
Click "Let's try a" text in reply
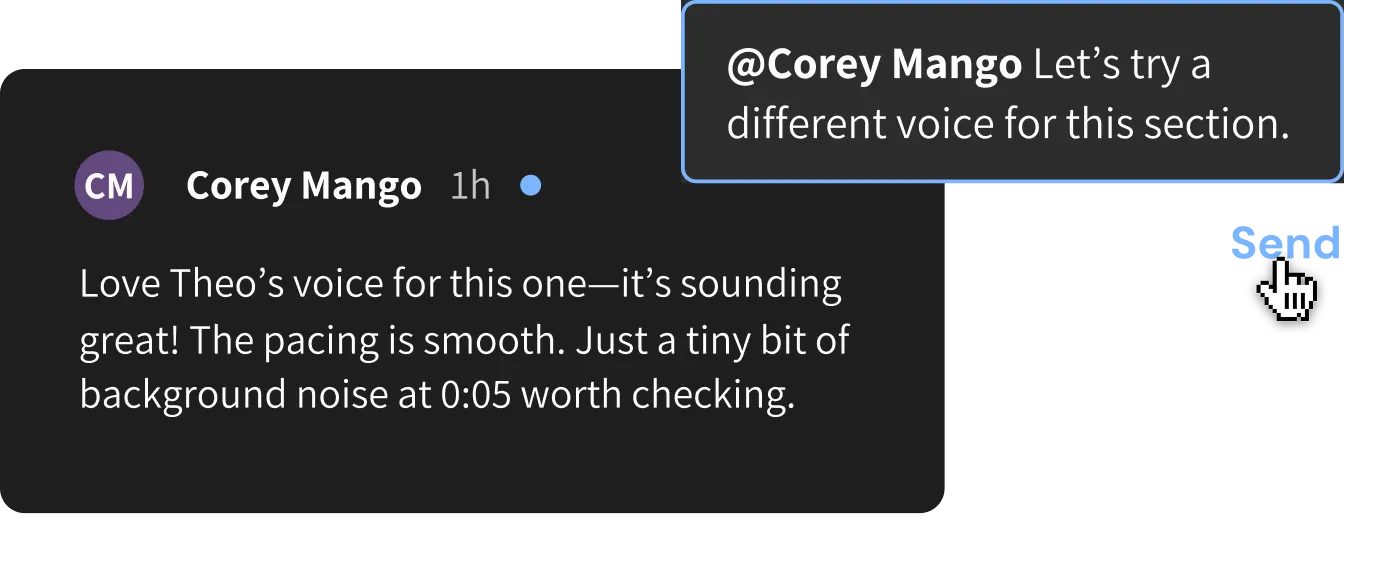[1121, 65]
